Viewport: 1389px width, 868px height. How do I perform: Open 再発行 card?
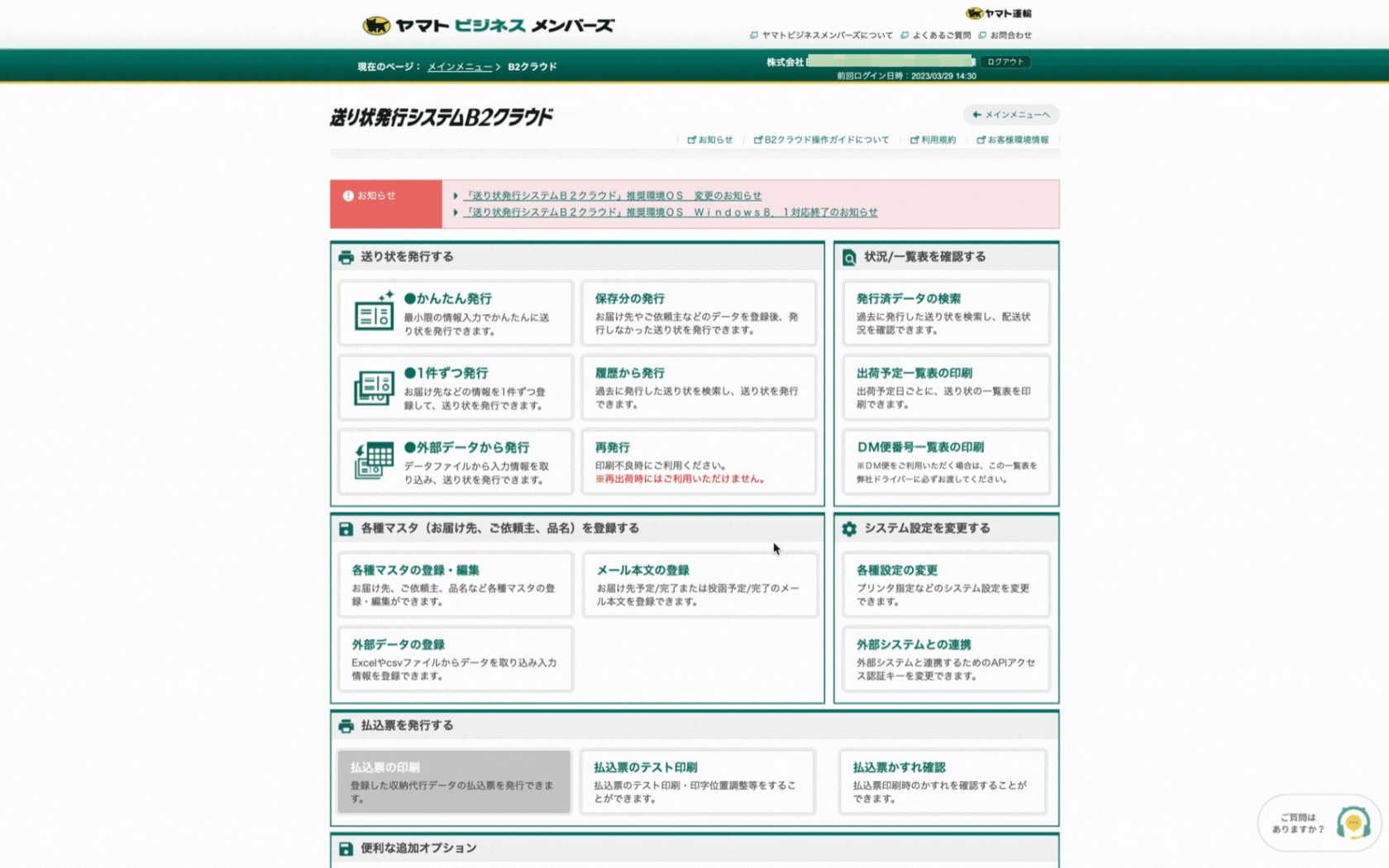[x=699, y=461]
